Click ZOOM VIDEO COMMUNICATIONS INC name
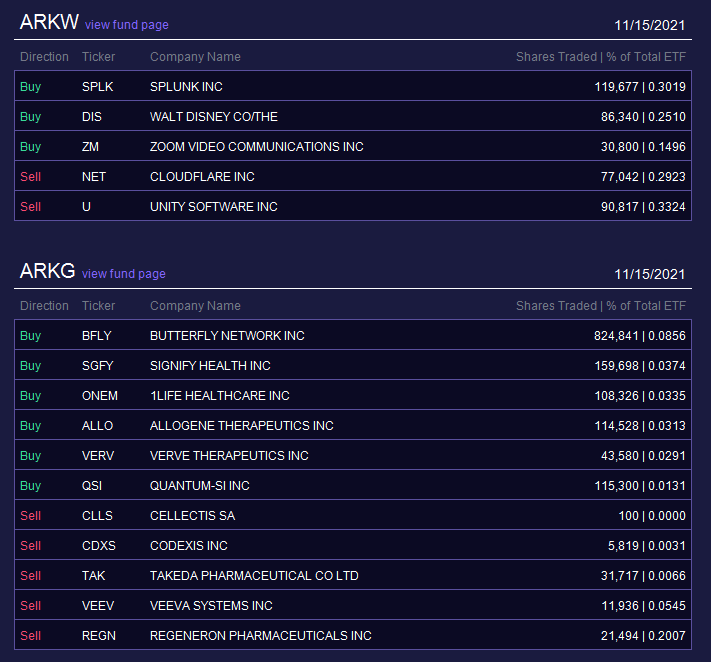This screenshot has width=711, height=662. click(257, 146)
